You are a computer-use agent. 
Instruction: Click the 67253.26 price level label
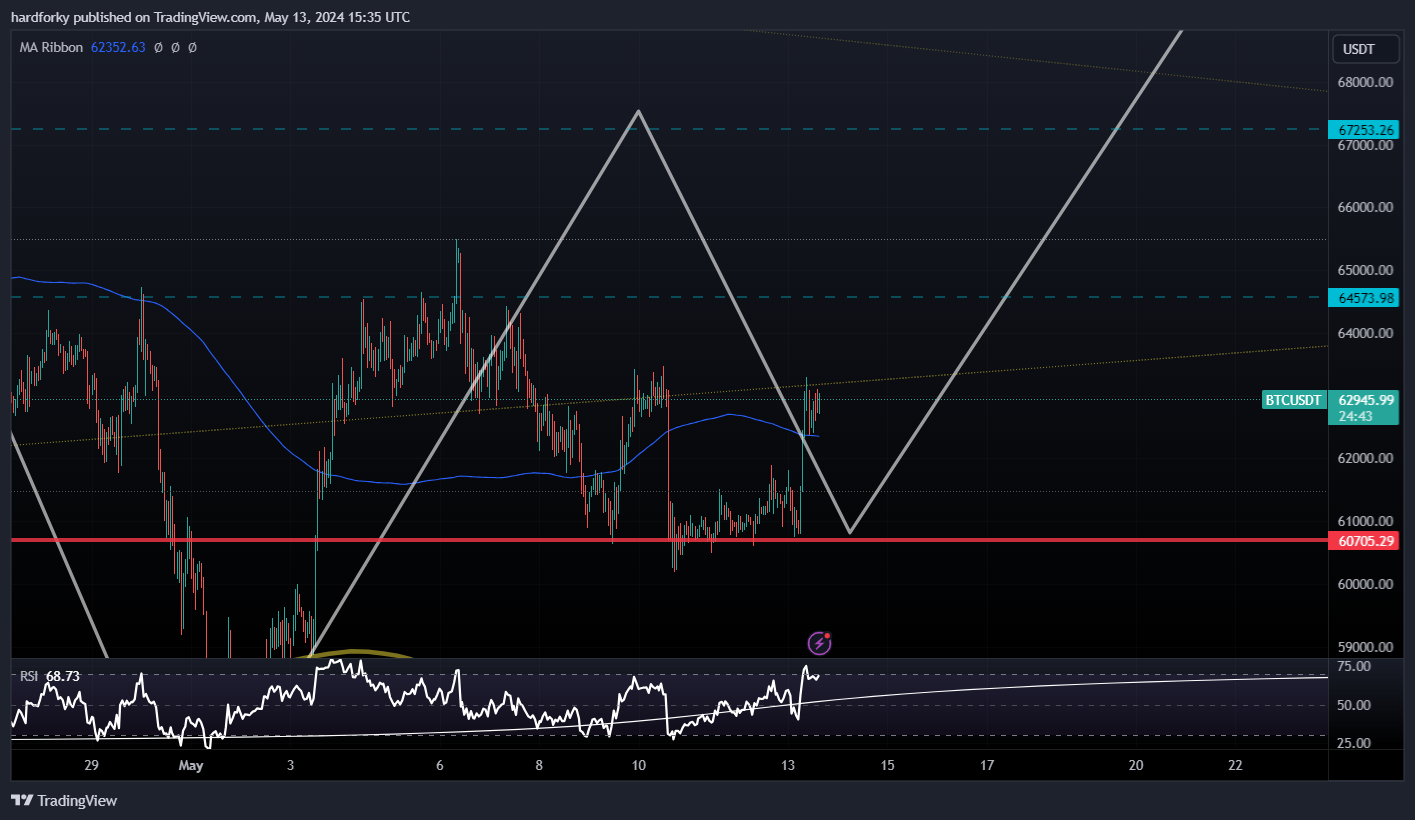1362,129
